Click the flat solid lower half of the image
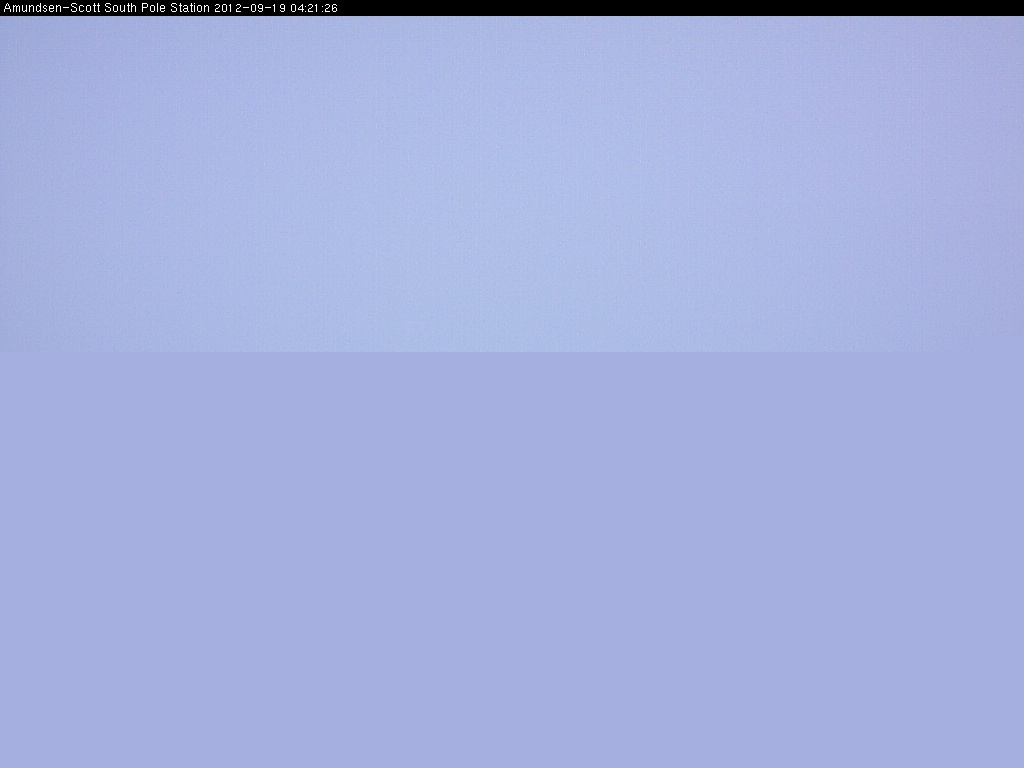The width and height of the screenshot is (1024, 768). (512, 560)
